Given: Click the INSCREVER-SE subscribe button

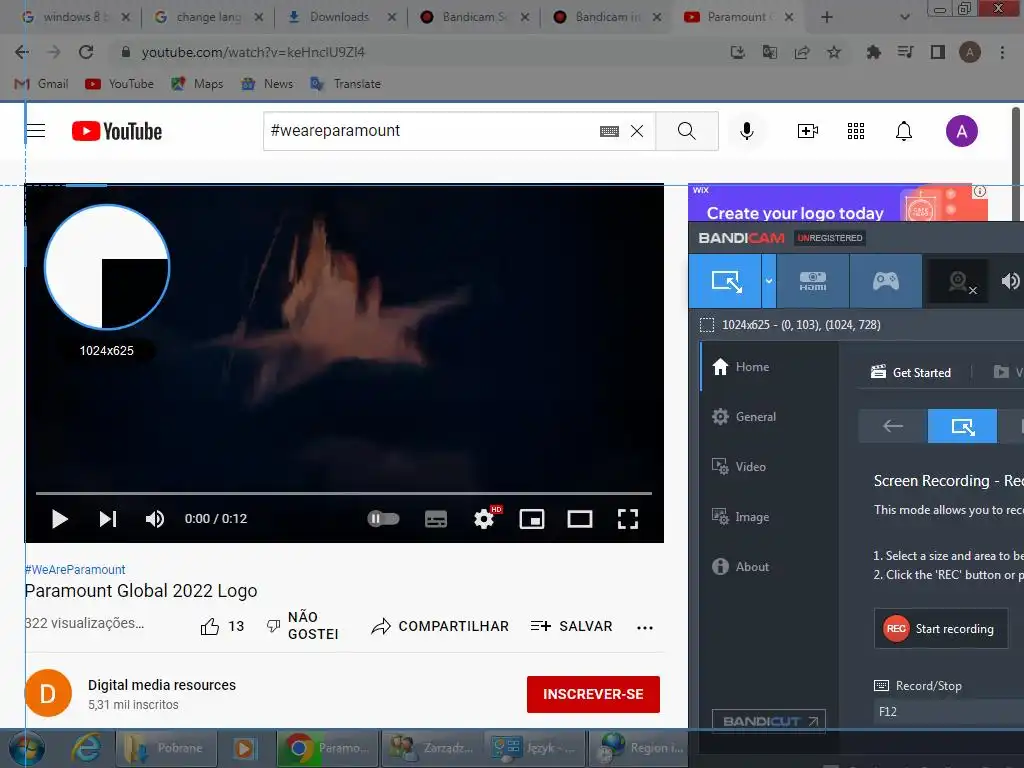Looking at the screenshot, I should click(x=593, y=694).
